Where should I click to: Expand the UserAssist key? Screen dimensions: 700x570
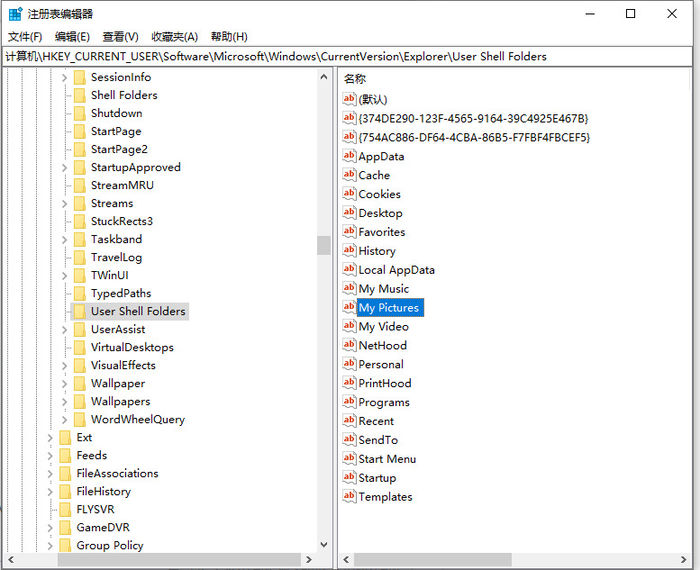click(64, 330)
